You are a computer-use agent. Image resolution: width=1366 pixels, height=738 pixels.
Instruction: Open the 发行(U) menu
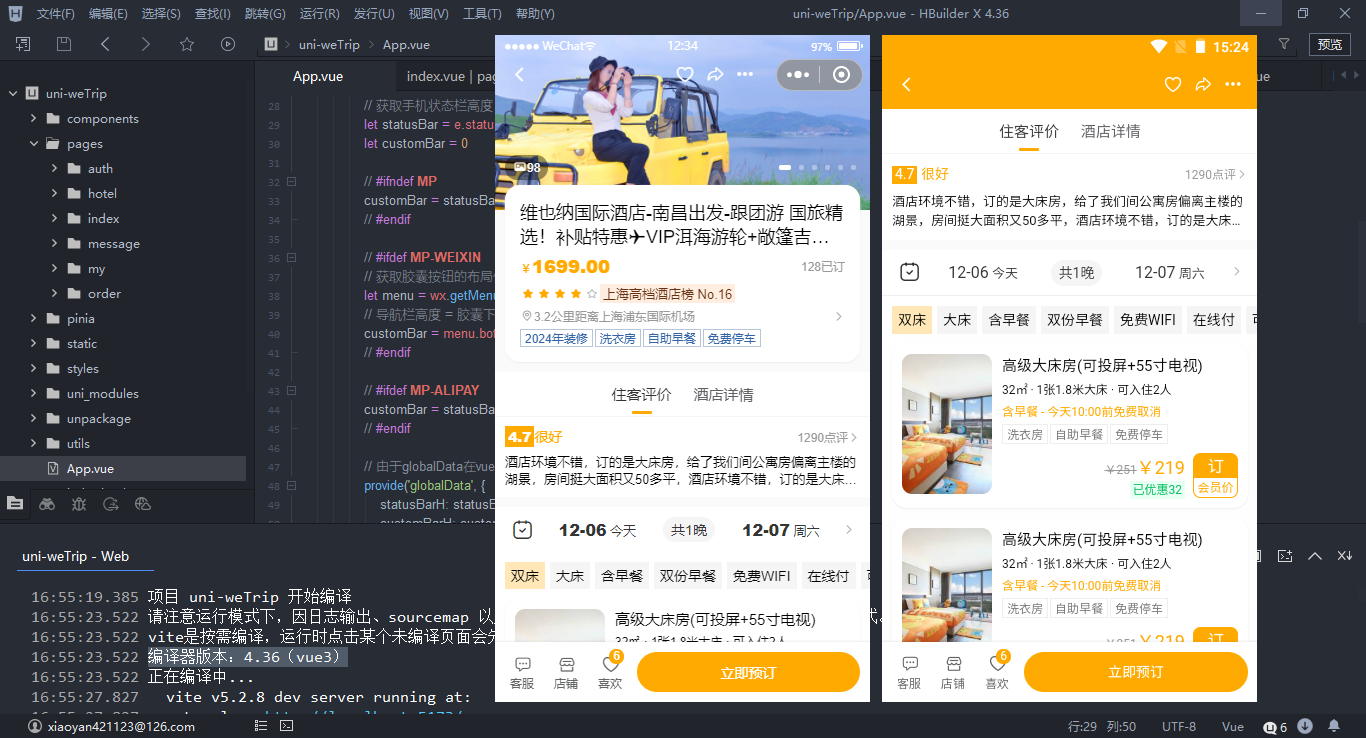[x=374, y=14]
